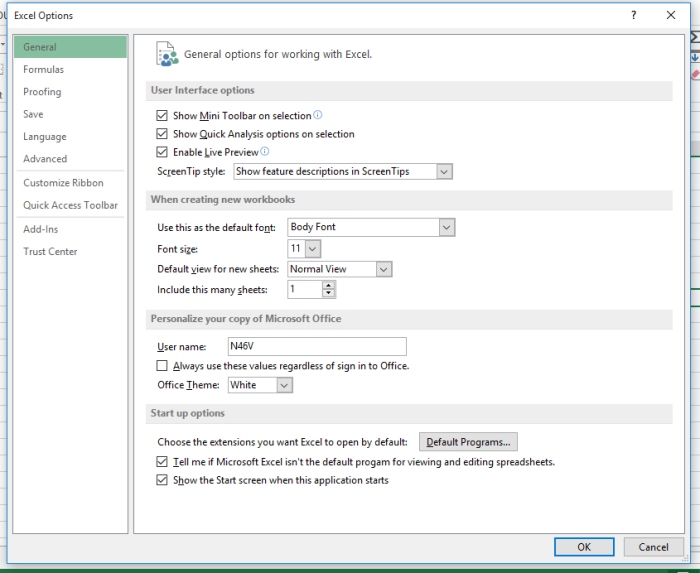The width and height of the screenshot is (700, 573).
Task: Enable Always use these values checkbox
Action: pyautogui.click(x=163, y=367)
